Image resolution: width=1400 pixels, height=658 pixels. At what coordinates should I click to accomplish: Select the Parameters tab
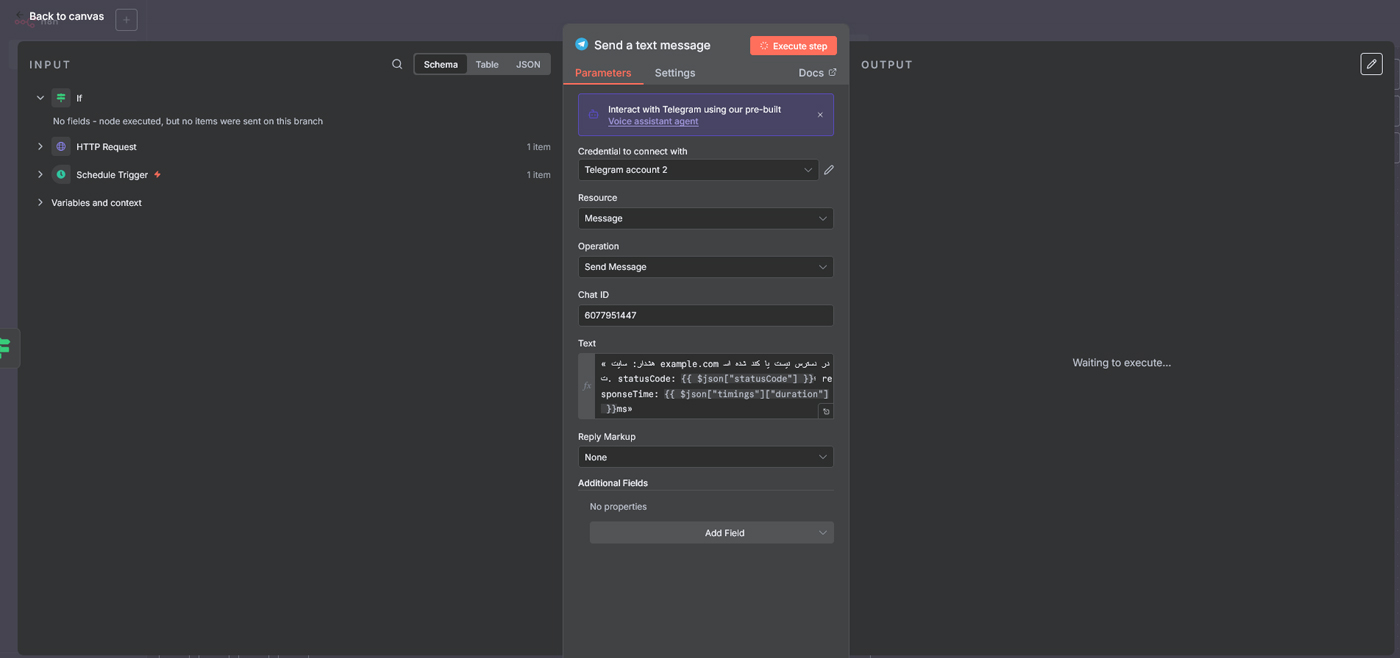pyautogui.click(x=603, y=73)
